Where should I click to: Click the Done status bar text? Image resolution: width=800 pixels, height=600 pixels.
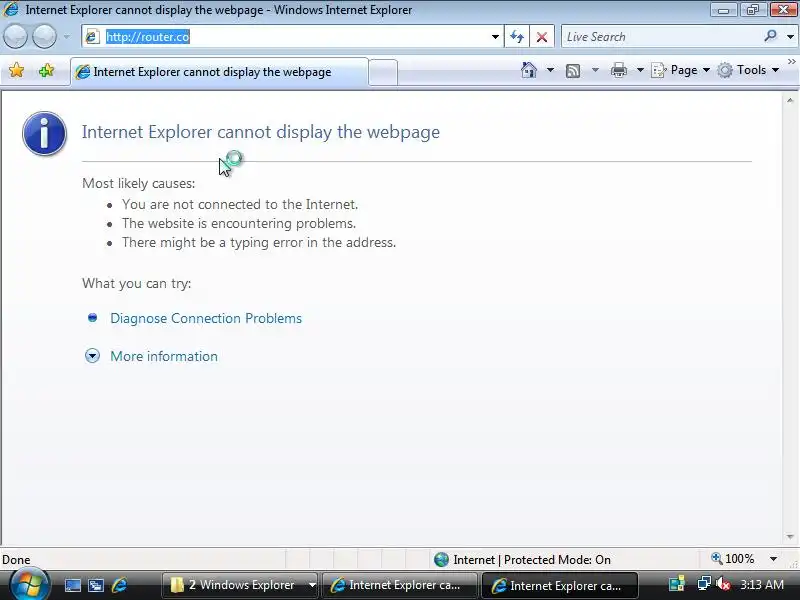[x=16, y=560]
